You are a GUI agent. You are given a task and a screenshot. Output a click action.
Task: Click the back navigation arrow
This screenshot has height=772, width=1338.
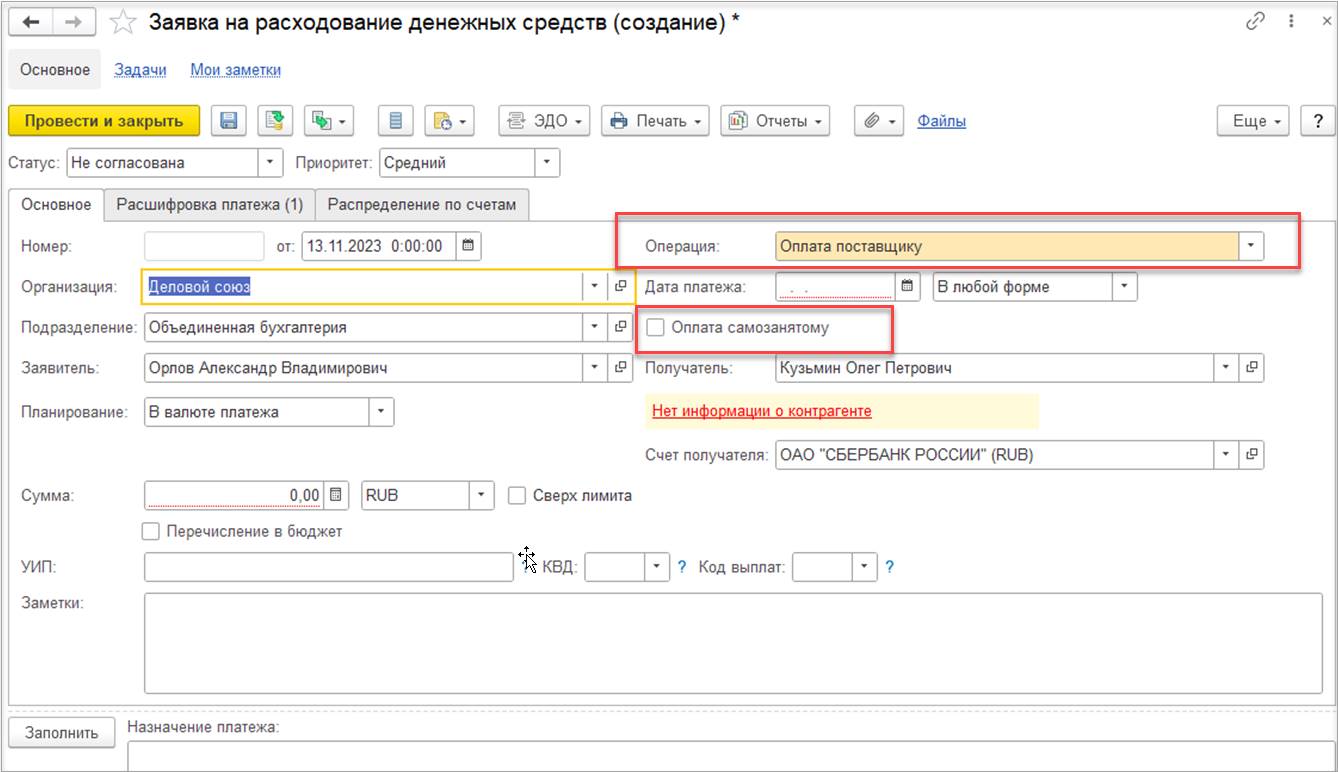30,22
